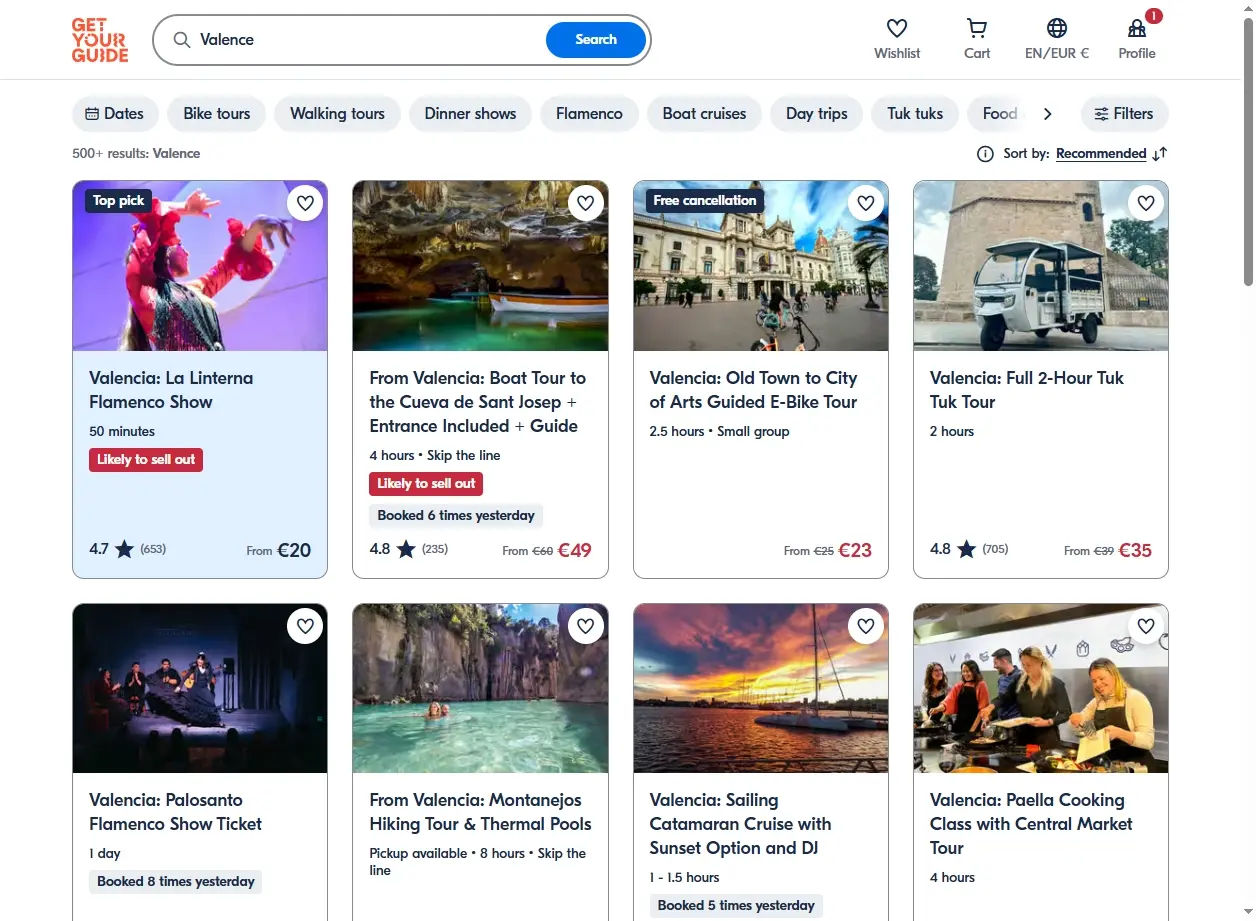The height and width of the screenshot is (921, 1256).
Task: Save the Paella Cooking Class to wishlist
Action: (1145, 627)
